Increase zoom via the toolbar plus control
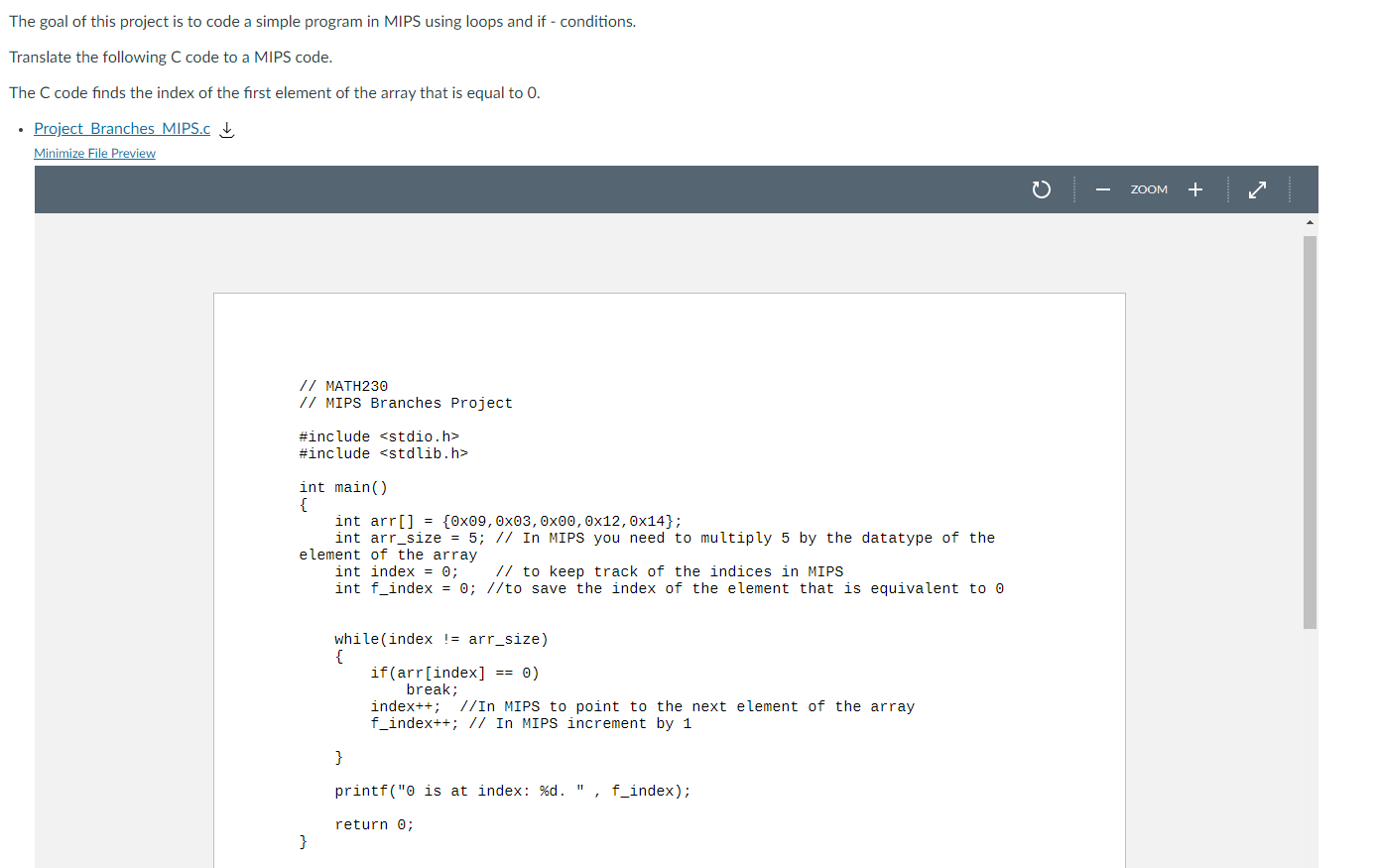The image size is (1379, 868). tap(1194, 188)
